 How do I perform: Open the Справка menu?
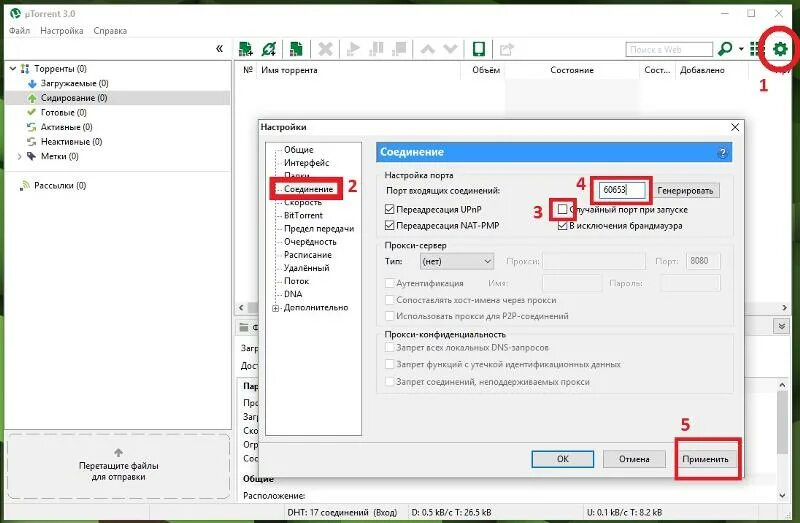[x=110, y=31]
